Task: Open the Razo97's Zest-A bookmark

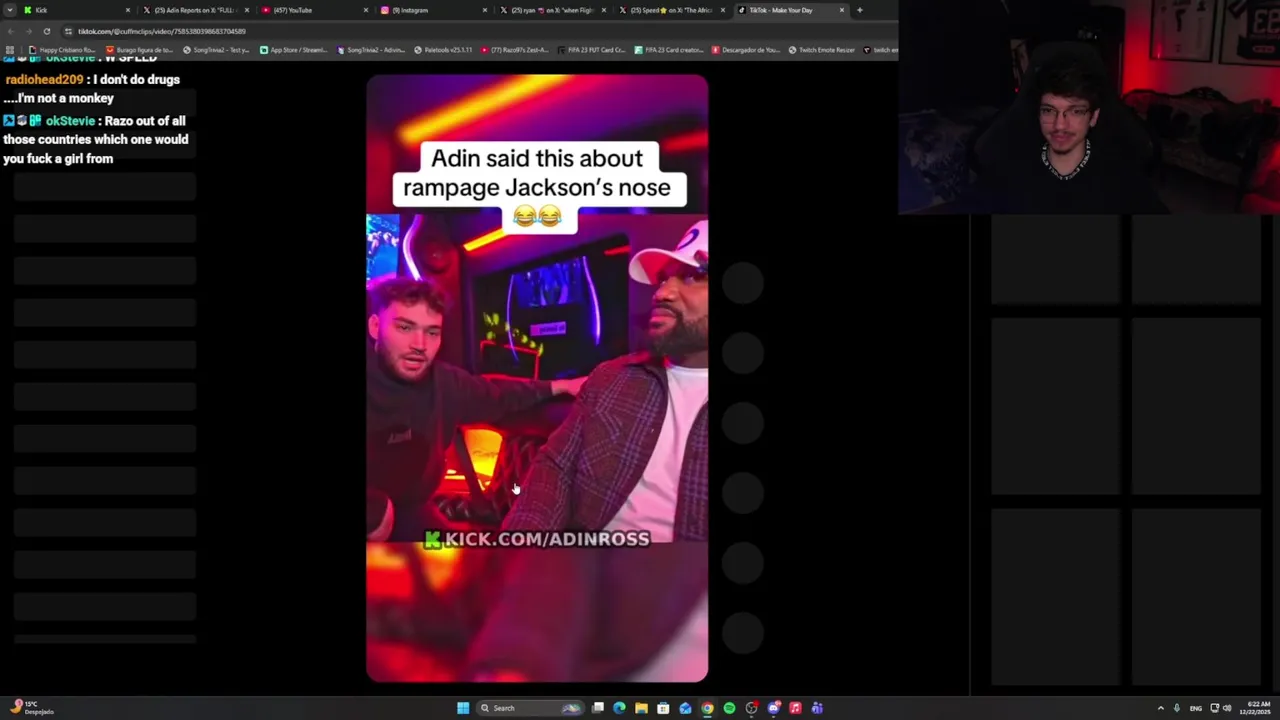Action: click(515, 50)
